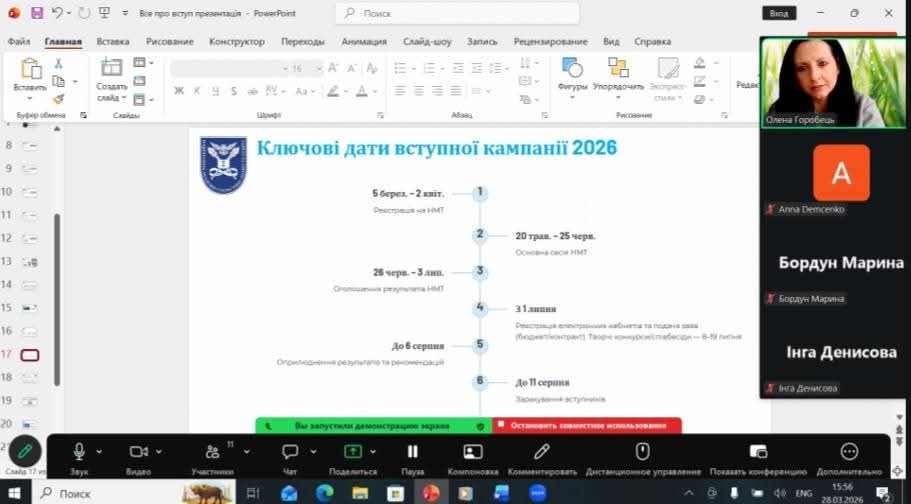Screen dimensions: 911x504
Task: Open the Чат chat icon
Action: tap(290, 451)
